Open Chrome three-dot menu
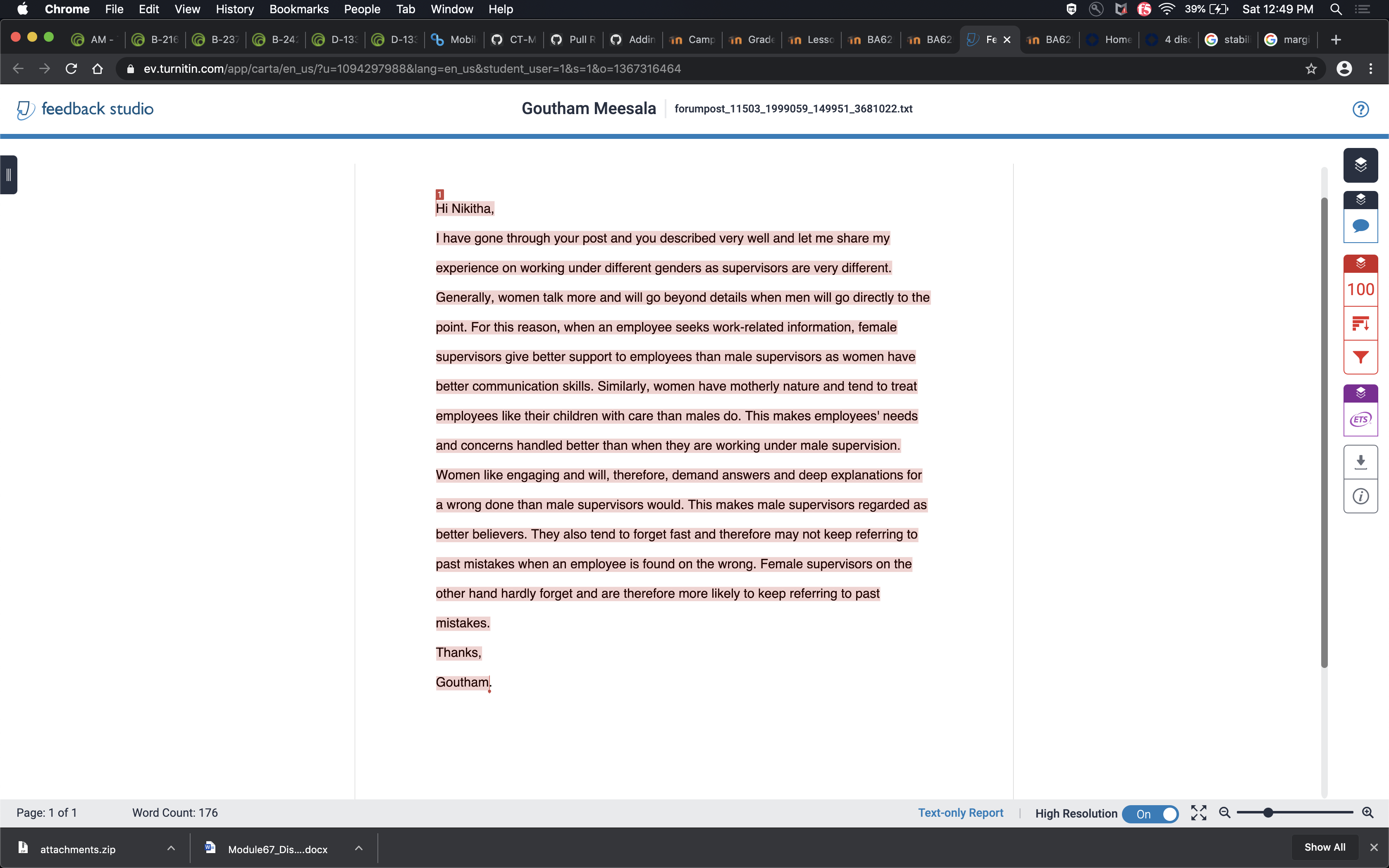This screenshot has width=1389, height=868. click(x=1371, y=69)
